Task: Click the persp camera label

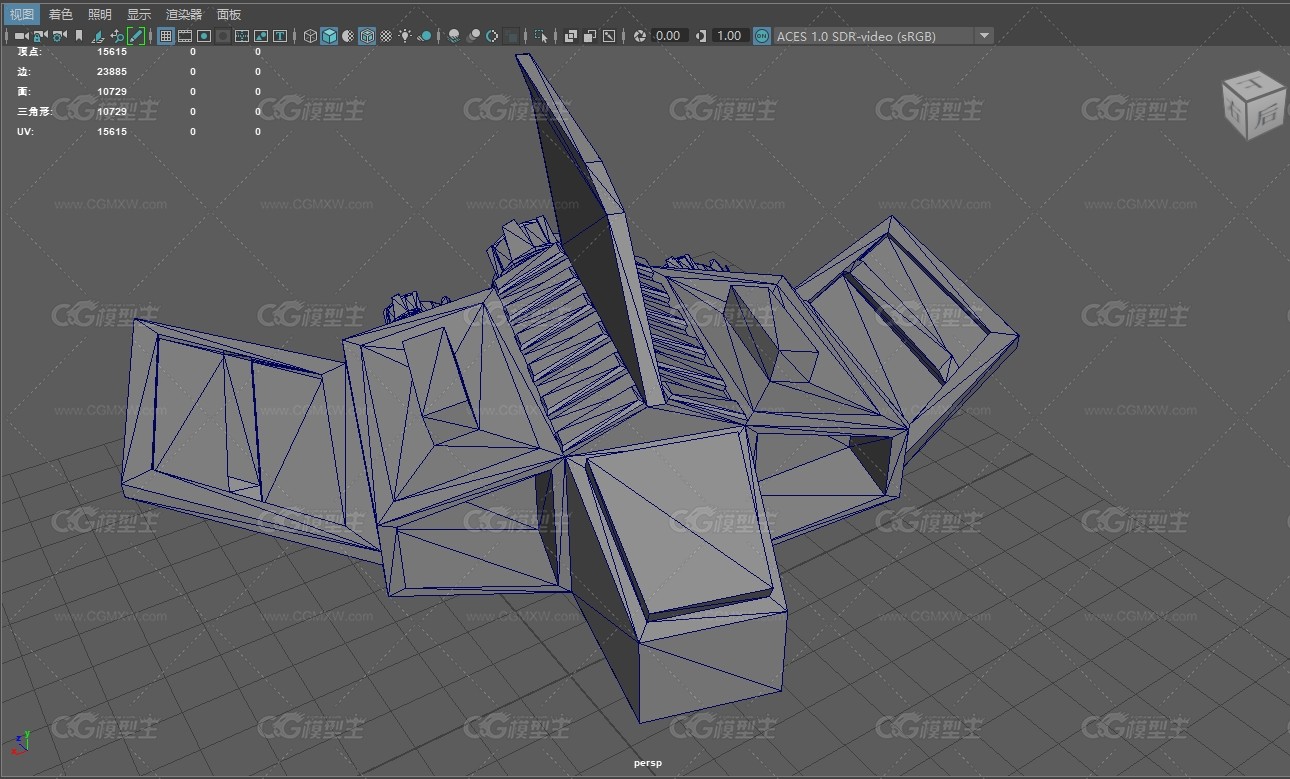Action: point(648,763)
